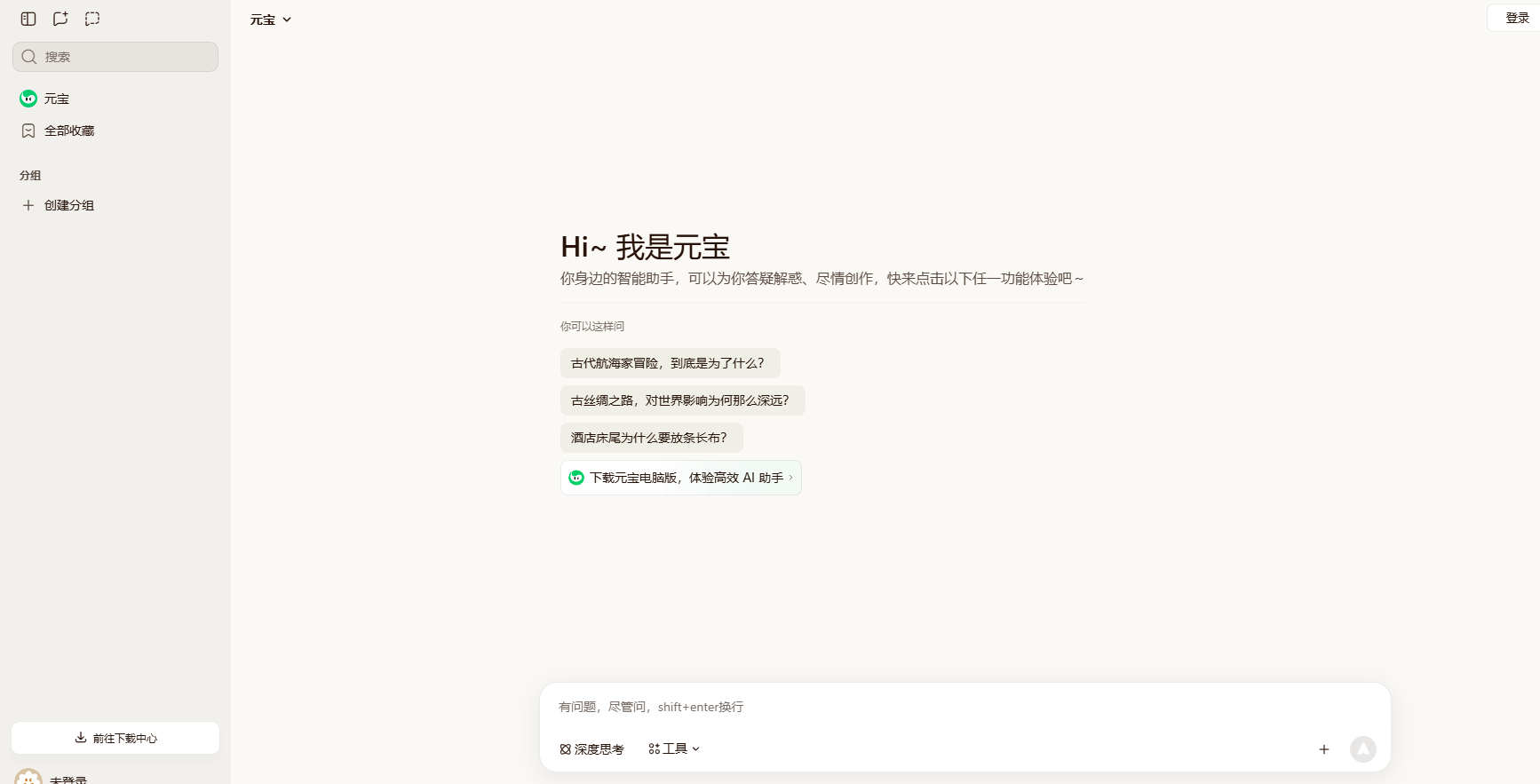Open the 下载元宝电脑版 download banner
The height and width of the screenshot is (784, 1540).
pyautogui.click(x=681, y=478)
